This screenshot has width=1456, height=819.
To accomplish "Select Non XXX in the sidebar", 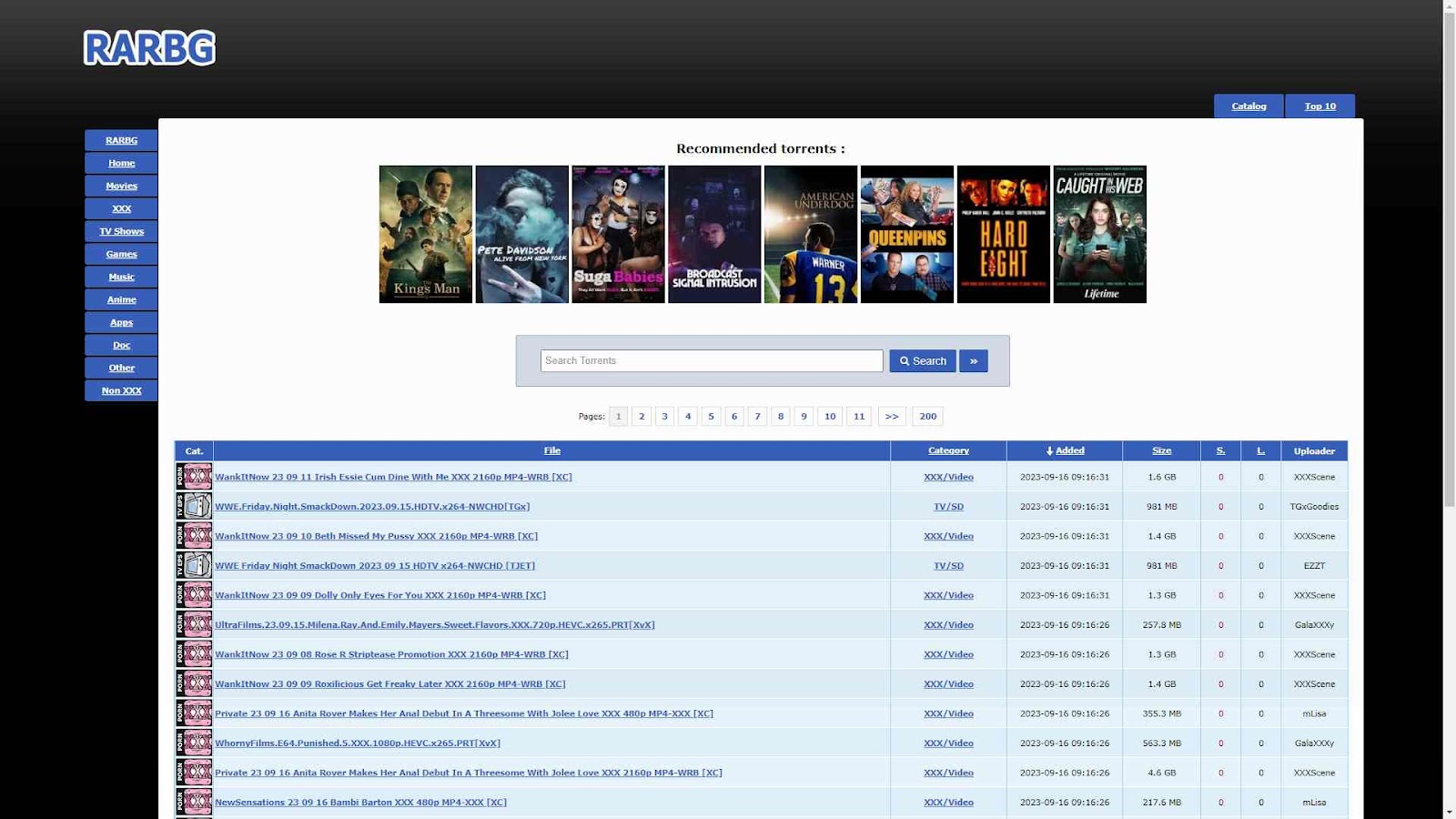I will click(x=121, y=390).
